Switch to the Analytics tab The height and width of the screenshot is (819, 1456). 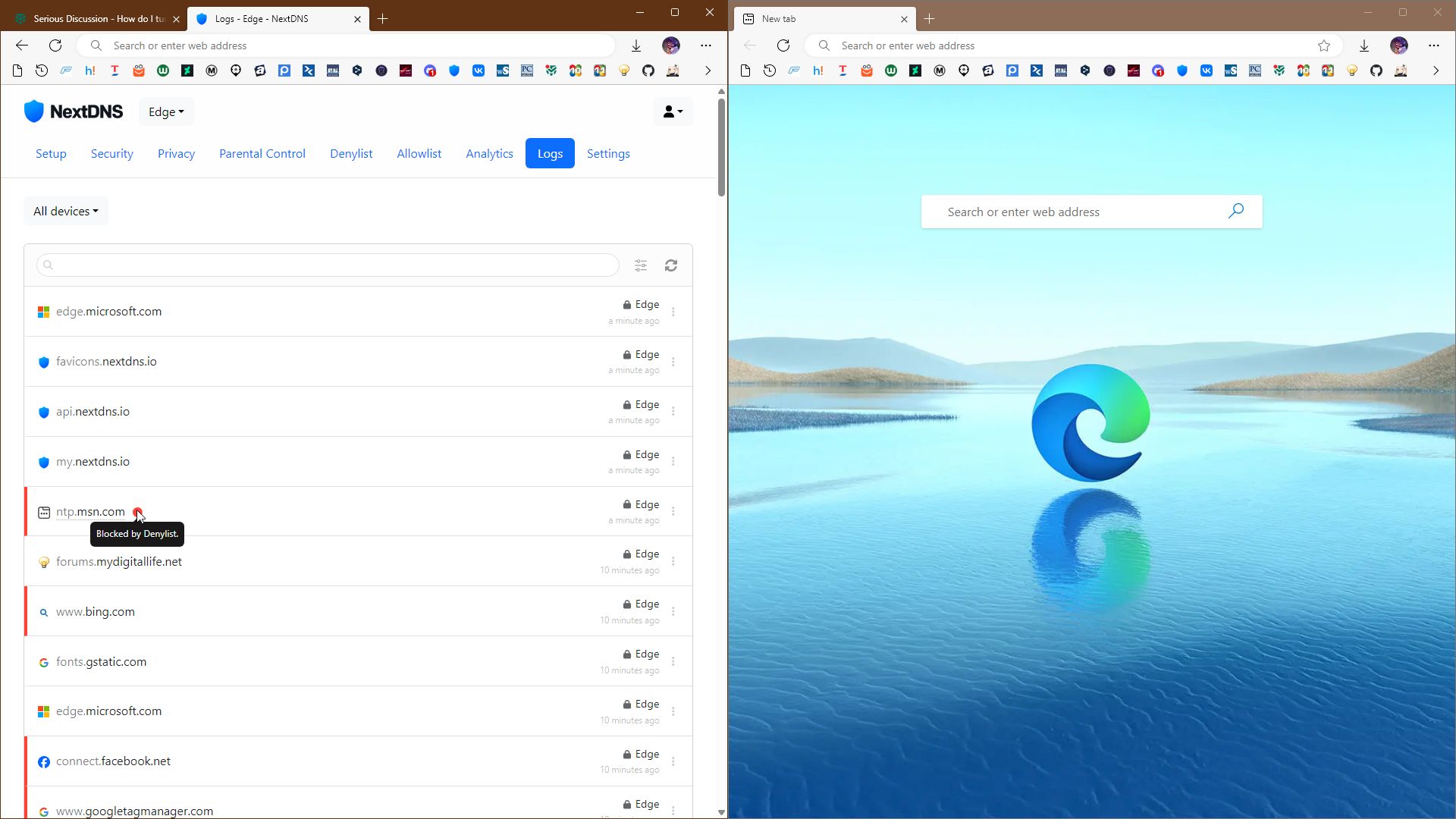coord(489,153)
